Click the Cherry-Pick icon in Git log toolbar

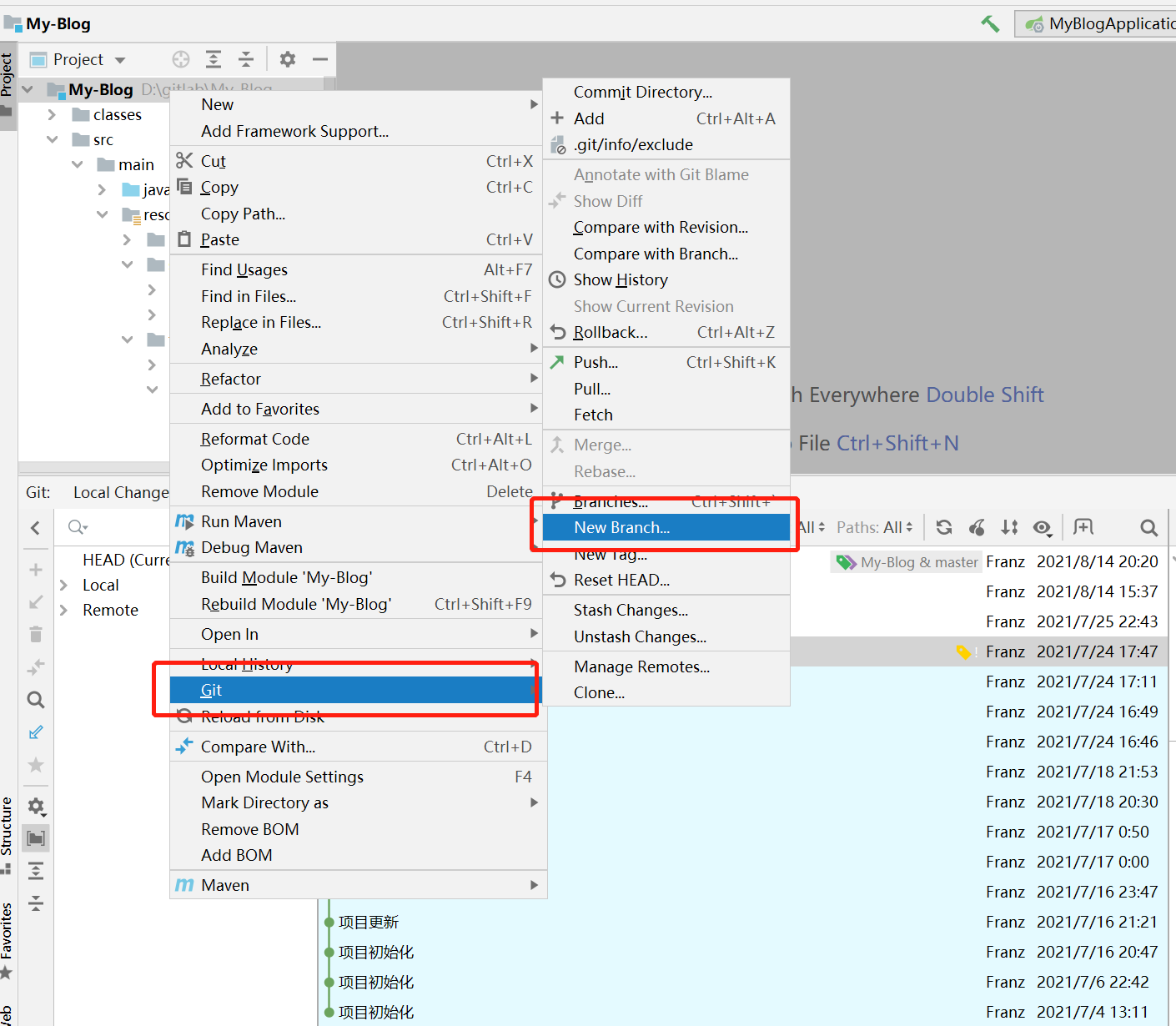tap(977, 527)
